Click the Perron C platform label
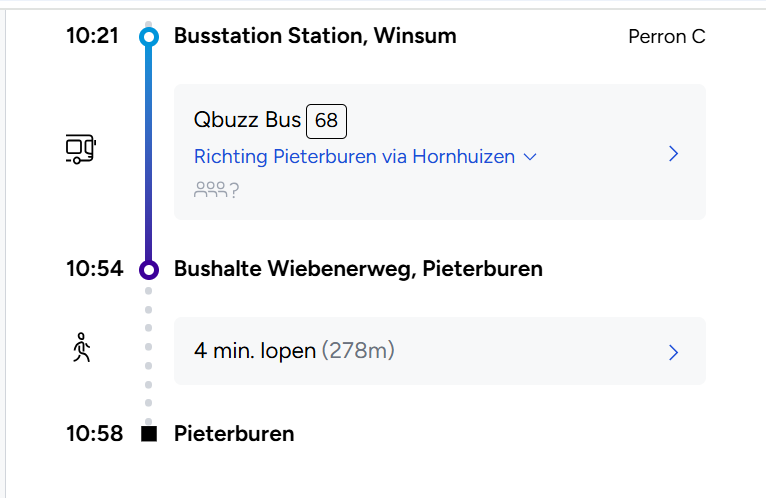The height and width of the screenshot is (498, 766). click(666, 37)
